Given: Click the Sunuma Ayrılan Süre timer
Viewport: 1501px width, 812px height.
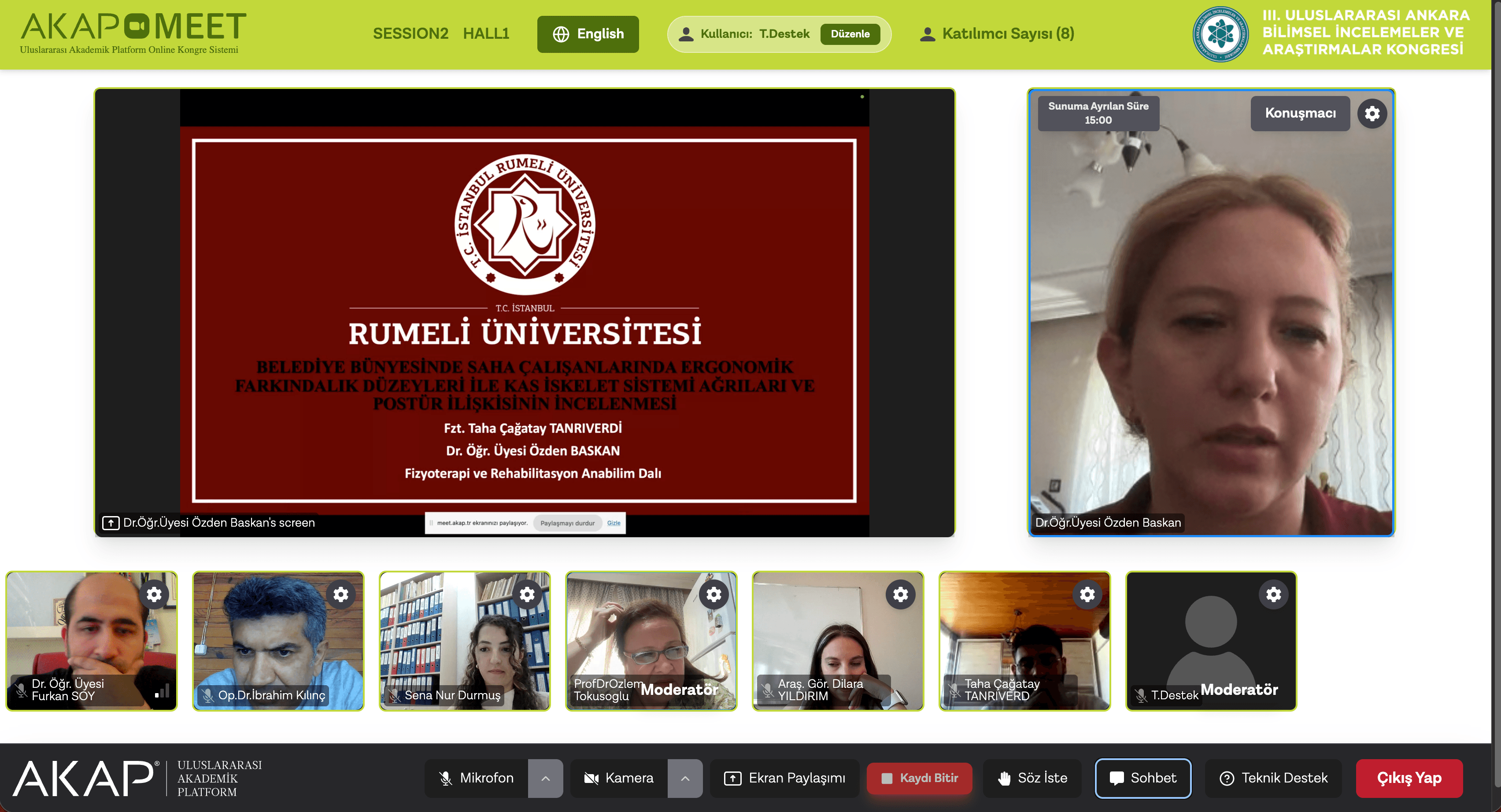Looking at the screenshot, I should tap(1098, 113).
